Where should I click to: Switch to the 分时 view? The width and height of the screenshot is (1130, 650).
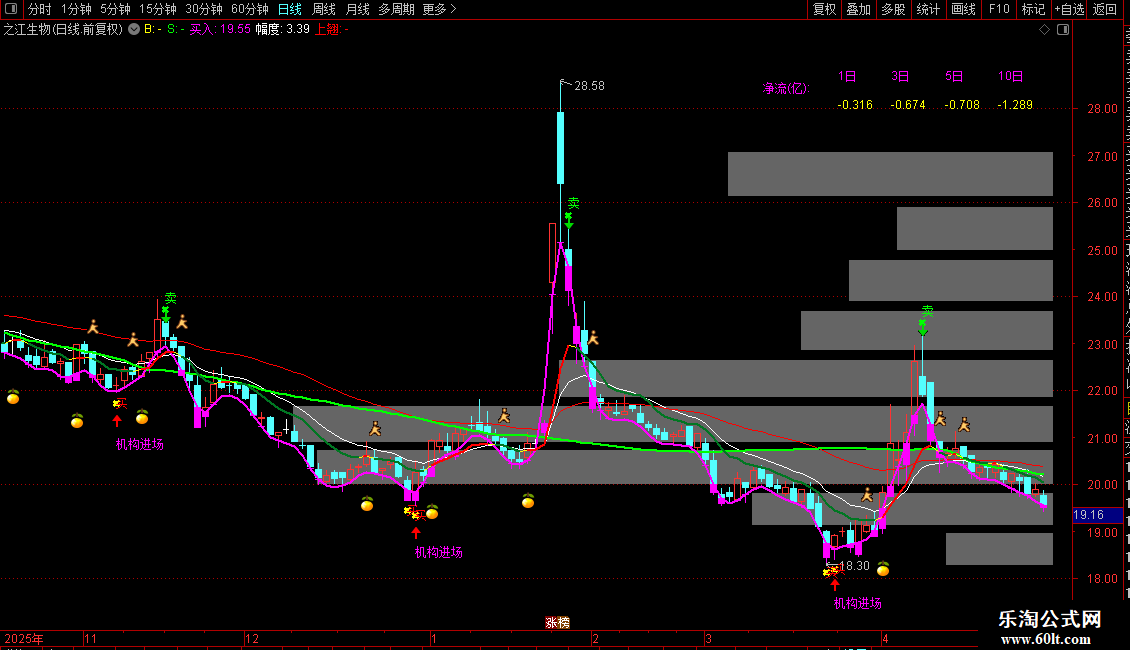coord(40,9)
